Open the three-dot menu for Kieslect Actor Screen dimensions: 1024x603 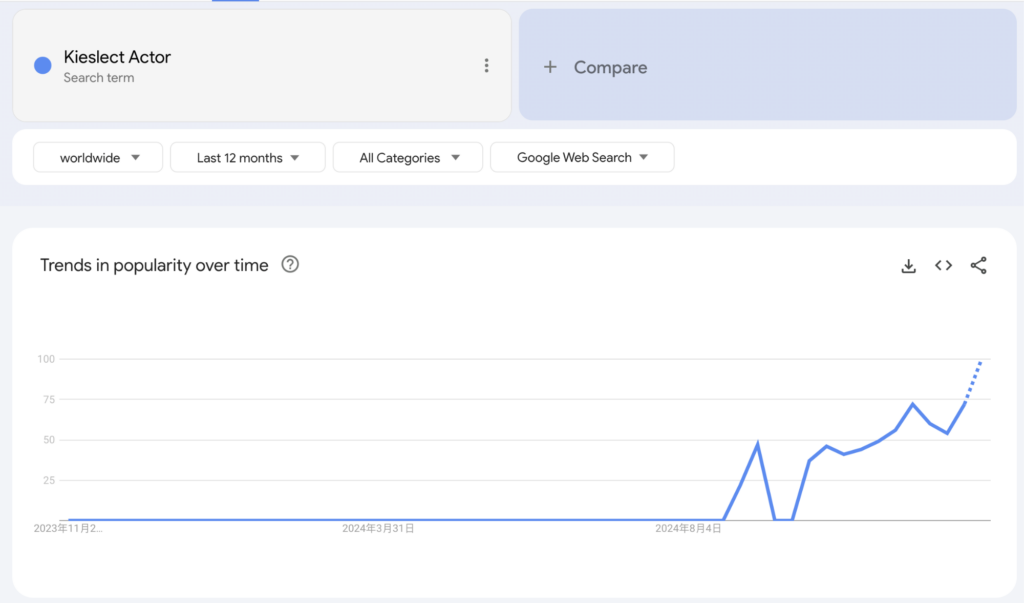487,65
